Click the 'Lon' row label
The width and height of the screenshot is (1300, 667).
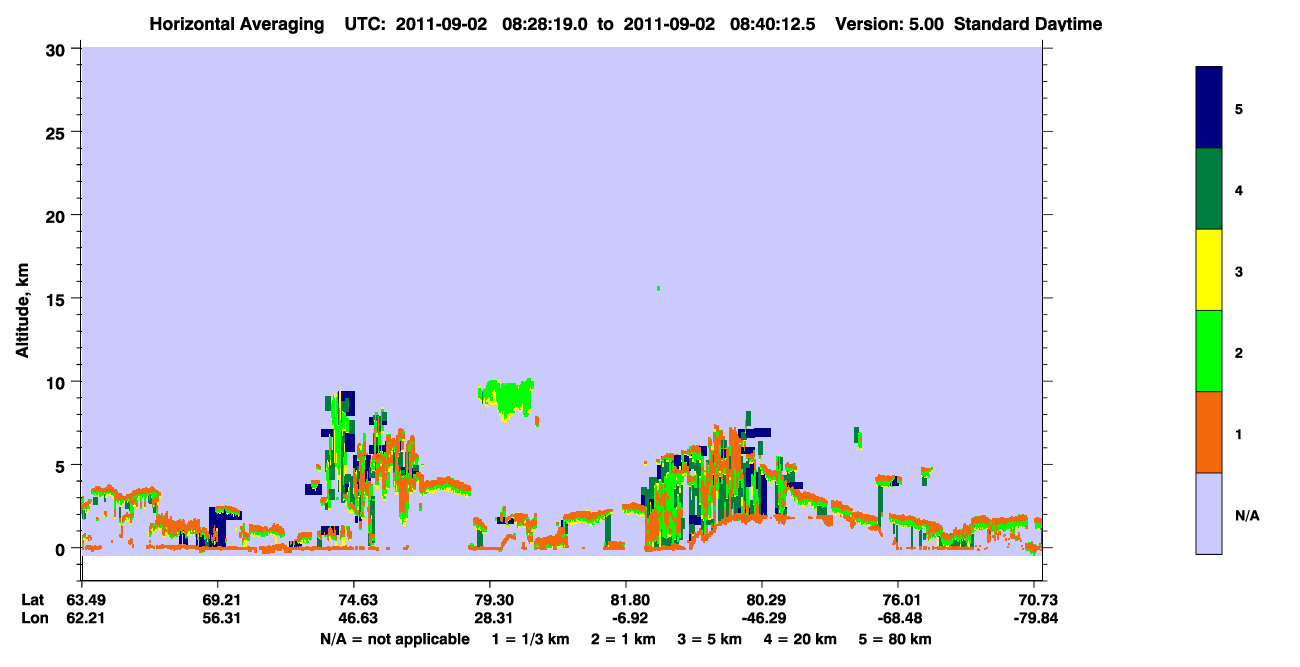click(x=34, y=618)
